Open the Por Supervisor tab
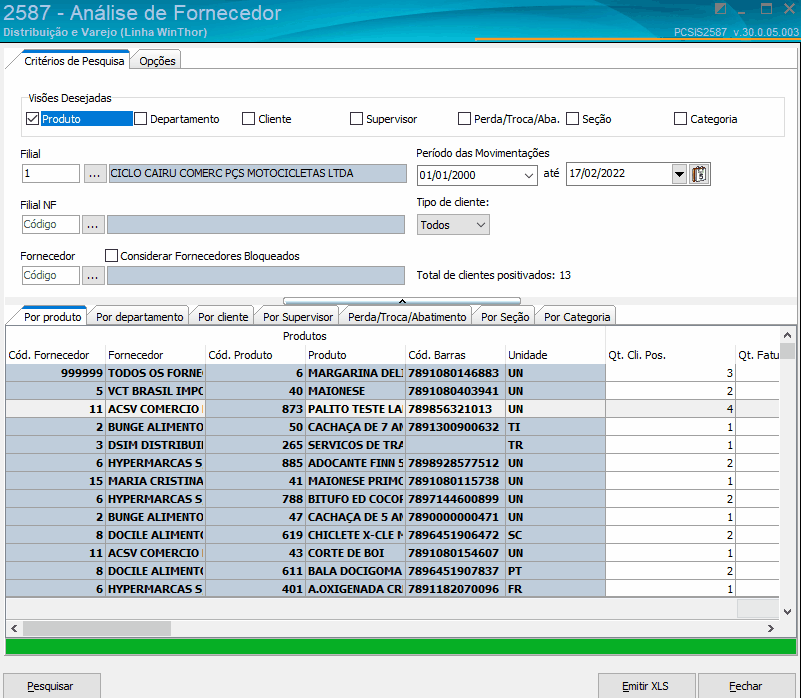Screen dimensions: 801x698 click(298, 317)
